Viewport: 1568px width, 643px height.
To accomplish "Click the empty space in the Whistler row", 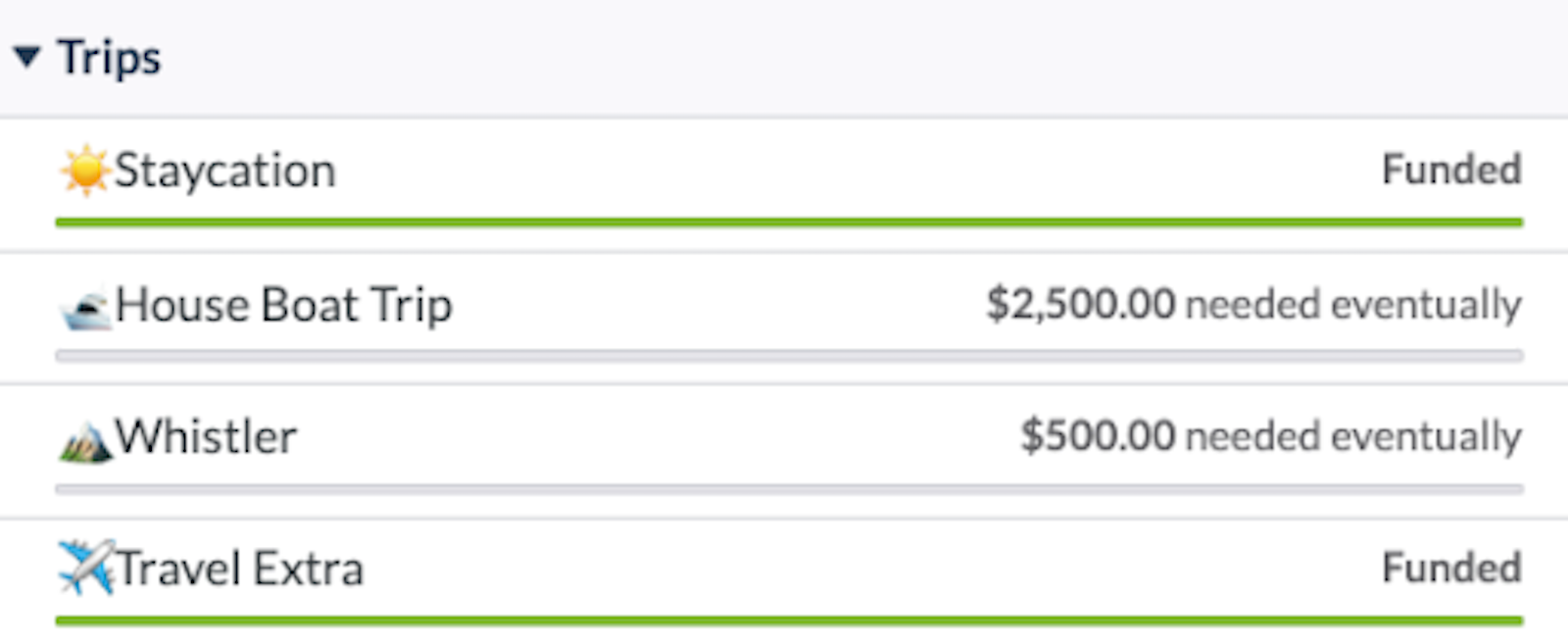I will point(657,437).
